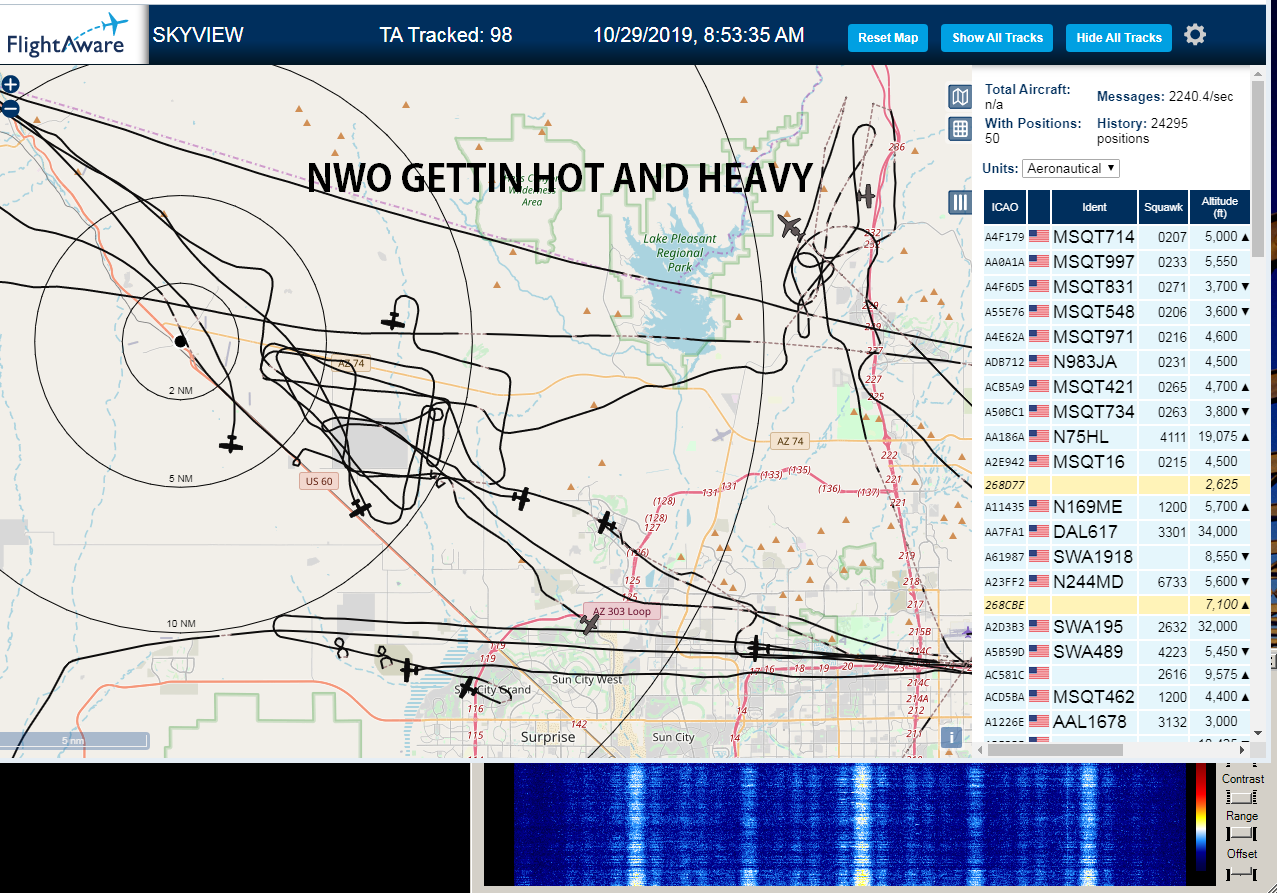Select aircraft row MSQT548

point(1117,312)
